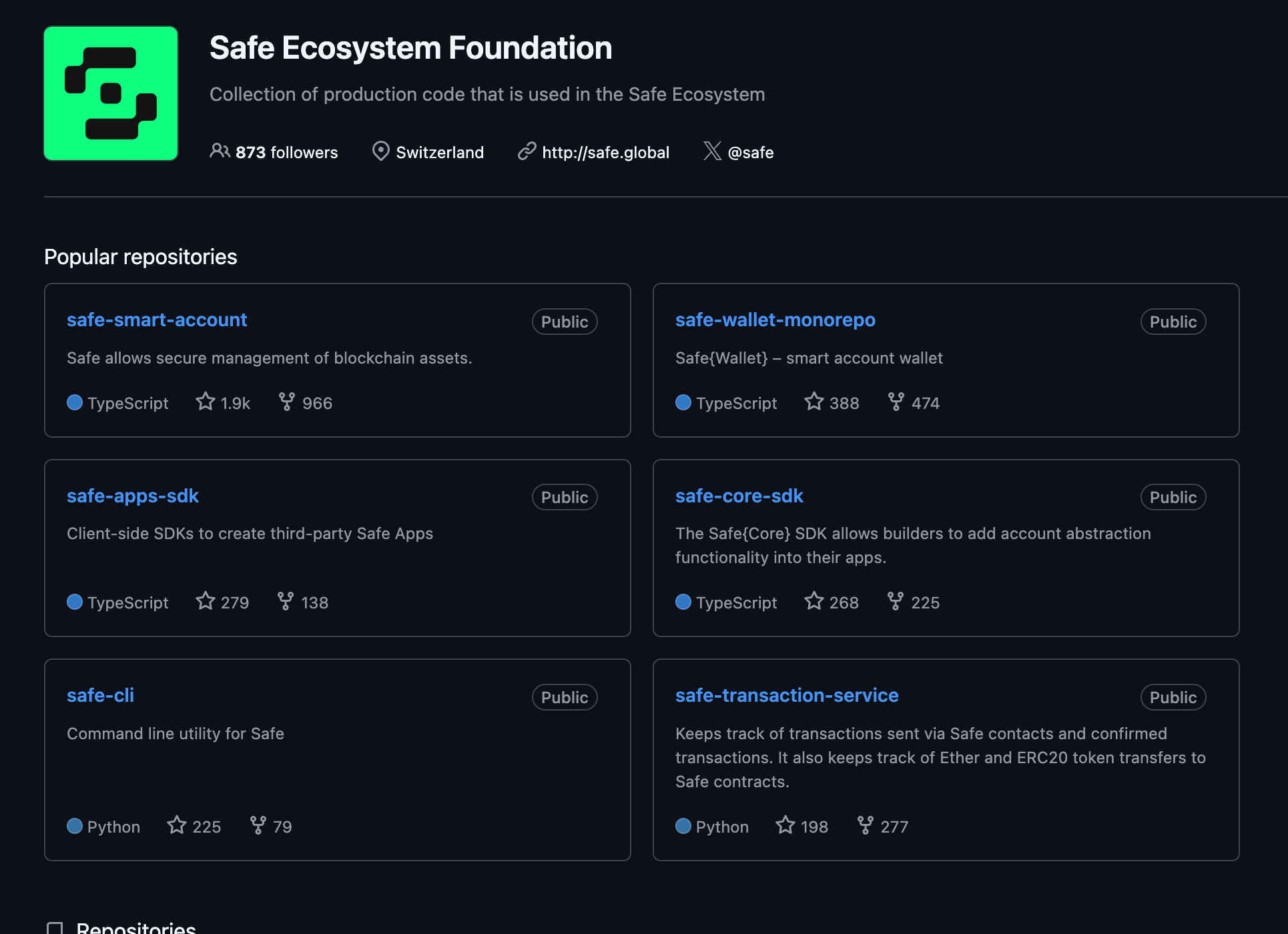Click the fork icon showing 138 on safe-apps-sdk
This screenshot has height=934, width=1288.
[x=285, y=601]
